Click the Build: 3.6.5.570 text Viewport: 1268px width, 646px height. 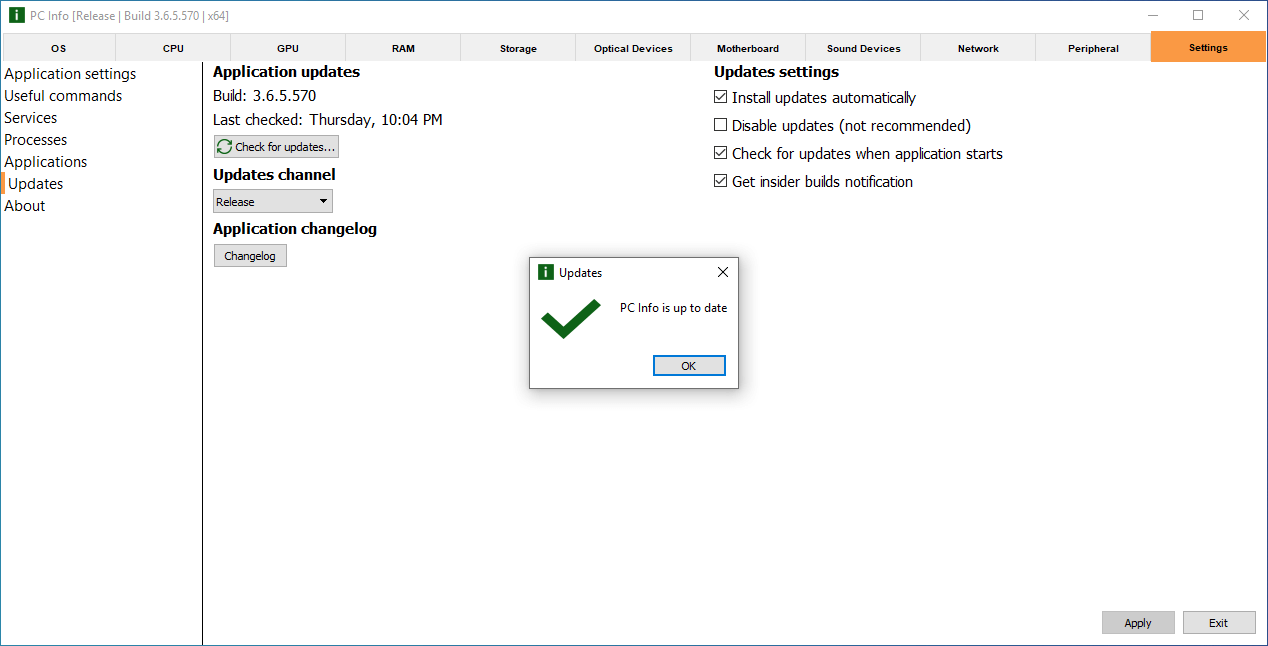265,96
